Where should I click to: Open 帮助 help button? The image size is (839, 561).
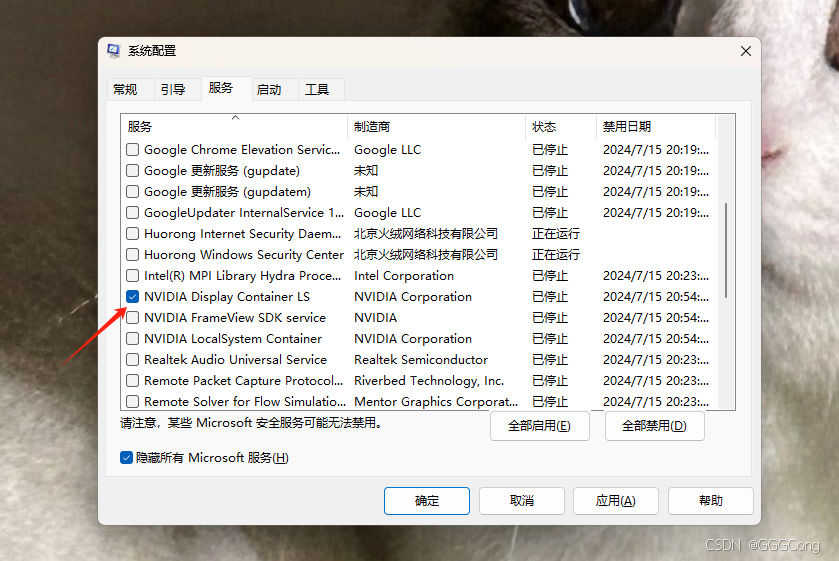coord(711,501)
